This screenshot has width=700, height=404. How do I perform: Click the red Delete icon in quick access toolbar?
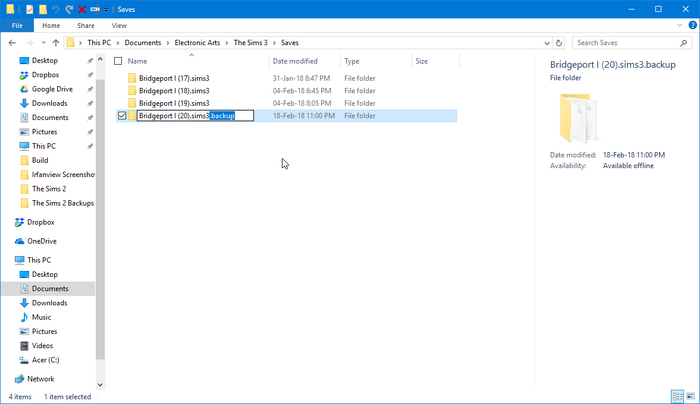point(82,9)
